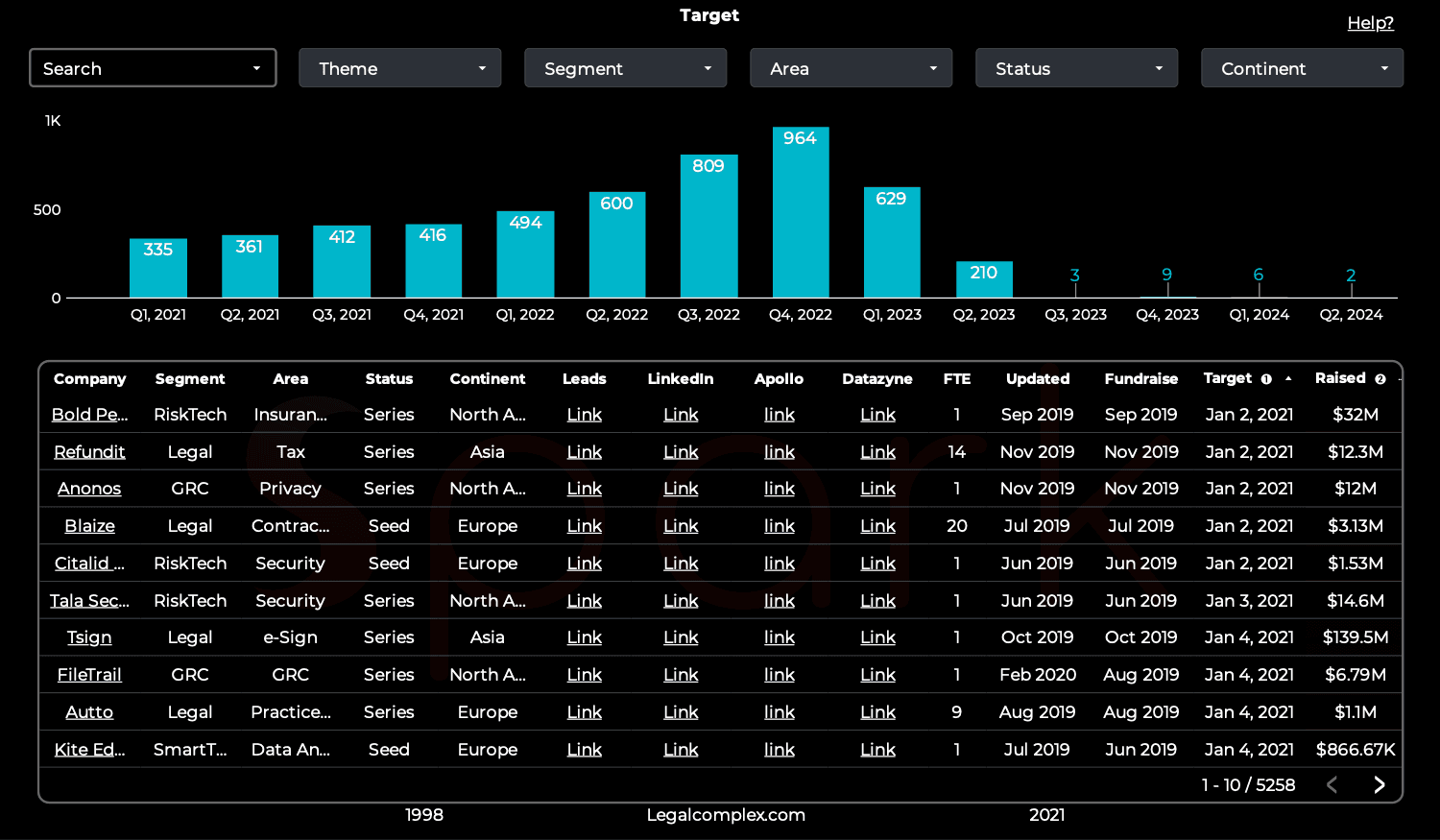Select the Q4, 2022 bar
1440x840 pixels.
tap(801, 212)
